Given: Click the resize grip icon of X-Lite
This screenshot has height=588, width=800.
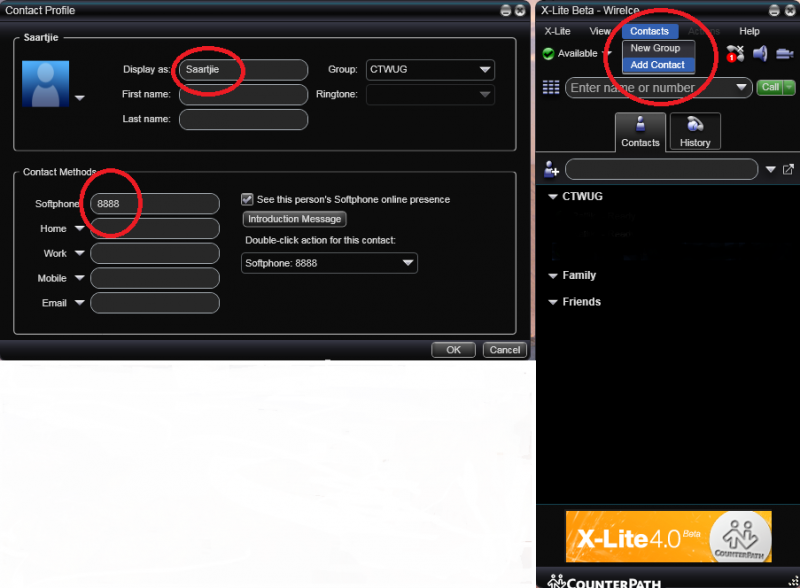Looking at the screenshot, I should point(793,581).
